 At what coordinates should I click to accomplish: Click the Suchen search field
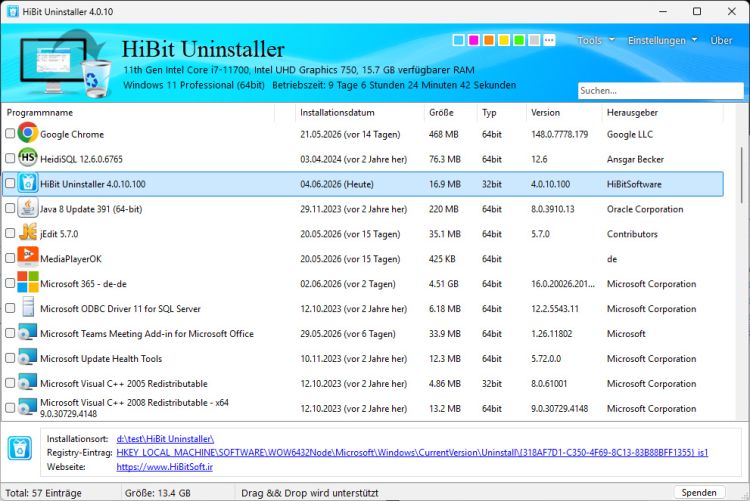[661, 90]
